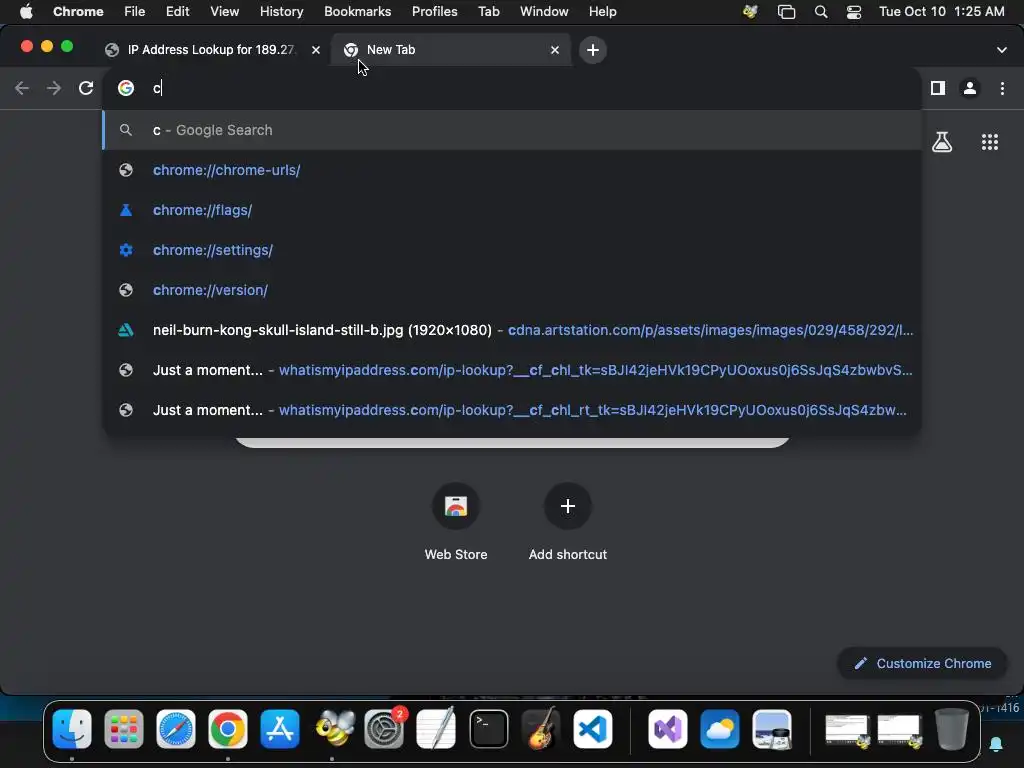
Task: Open the Profiles menu
Action: click(434, 12)
